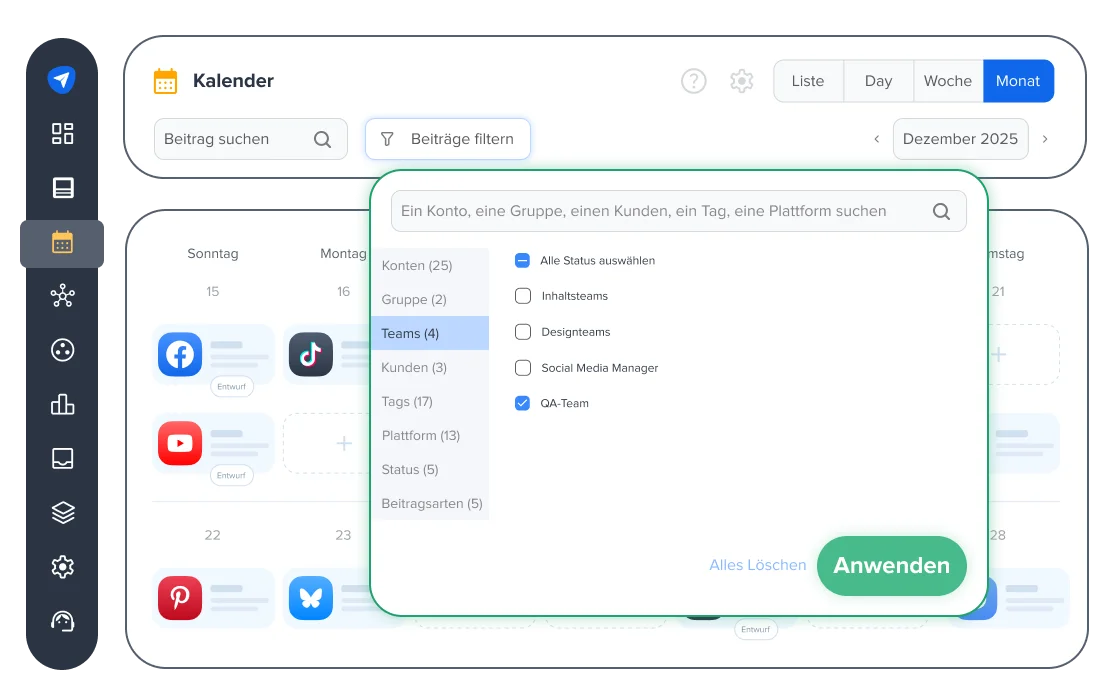Screen dimensions: 1108x696
Task: Open the Facebook post on day 15
Action: click(181, 354)
